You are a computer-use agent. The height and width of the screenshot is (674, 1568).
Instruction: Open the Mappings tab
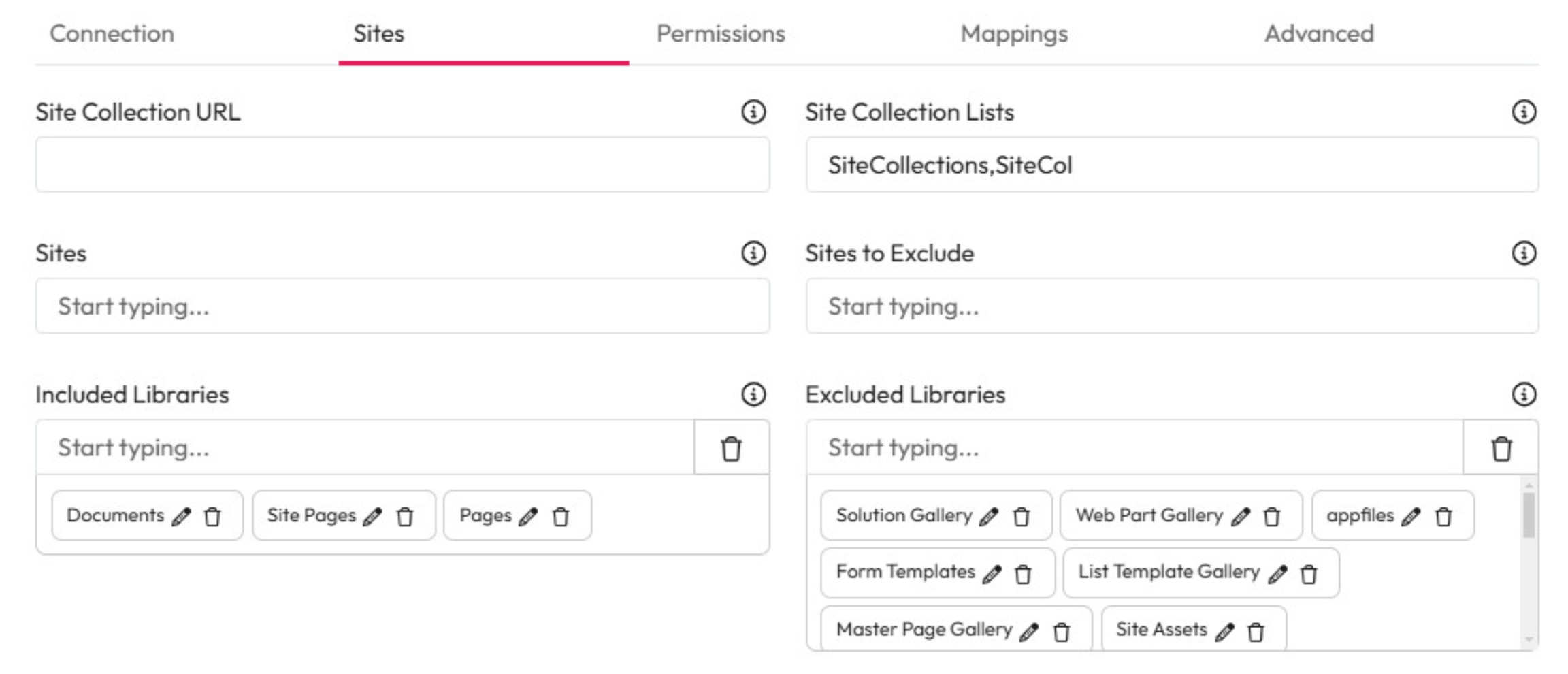1013,33
